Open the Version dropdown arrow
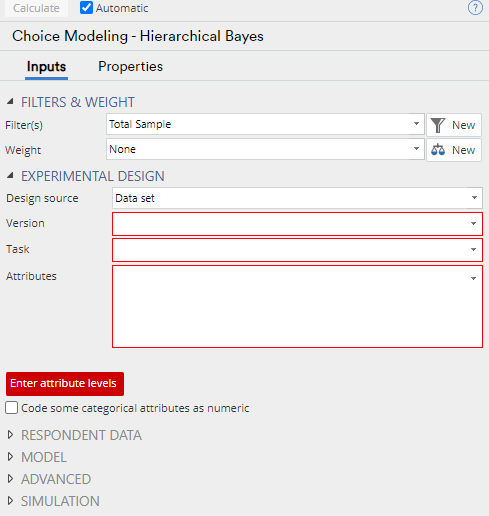The height and width of the screenshot is (516, 489). (x=473, y=224)
